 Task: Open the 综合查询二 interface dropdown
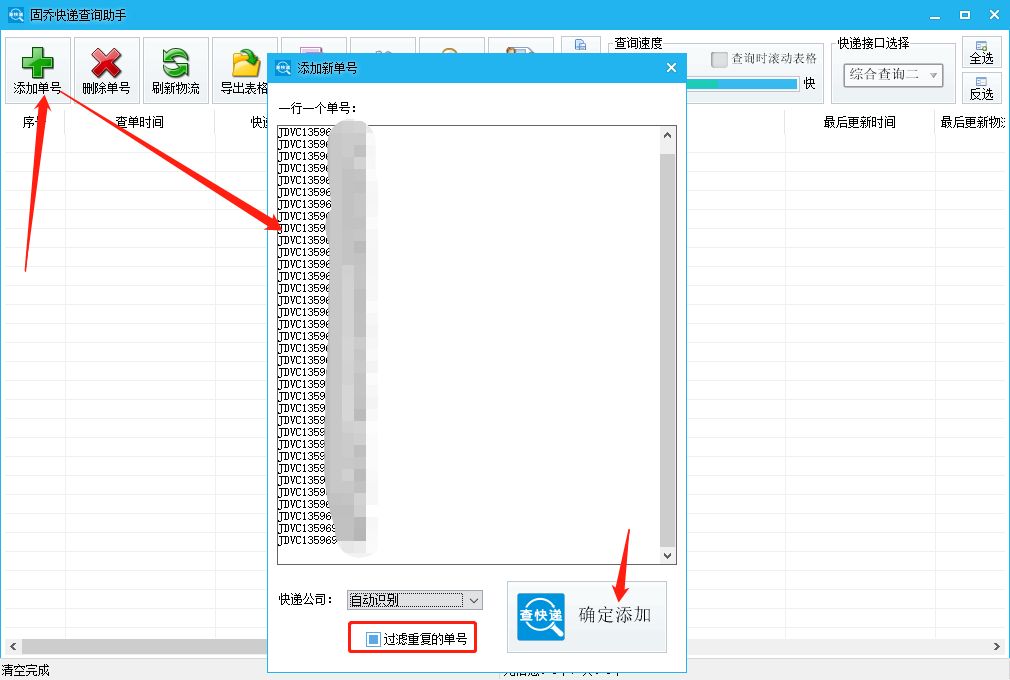[933, 75]
